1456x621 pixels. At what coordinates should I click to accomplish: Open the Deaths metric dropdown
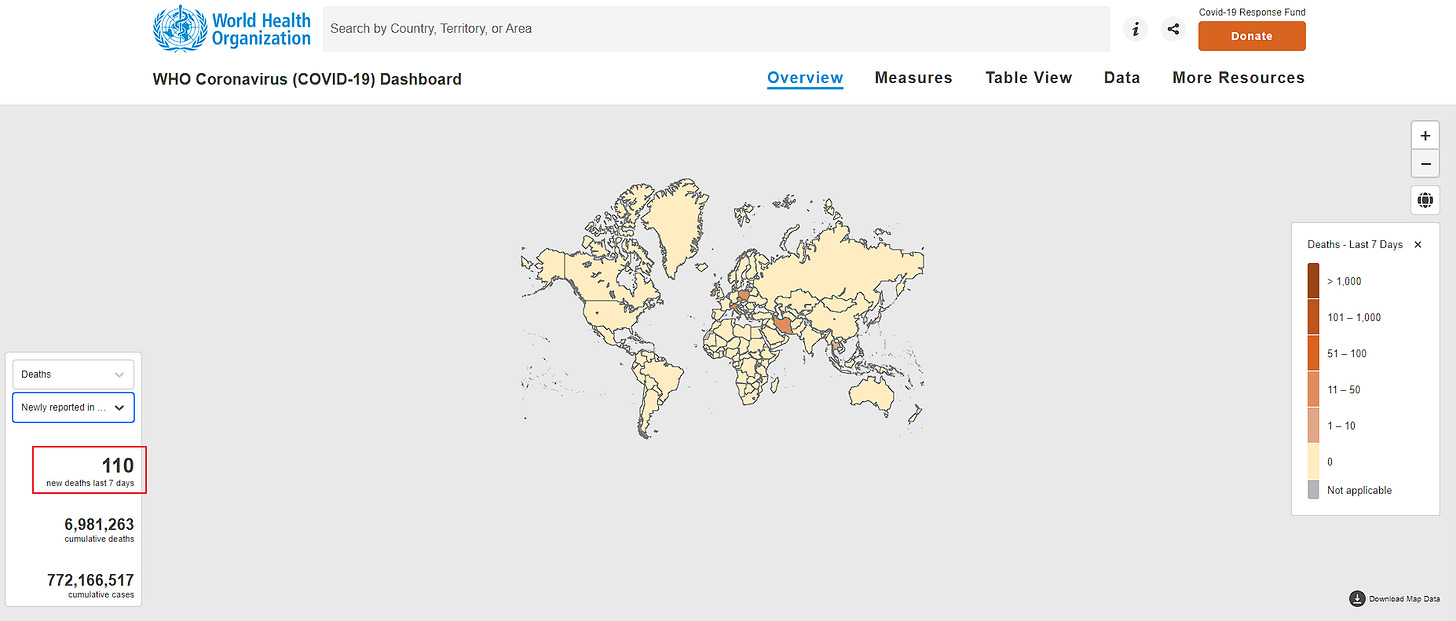73,374
